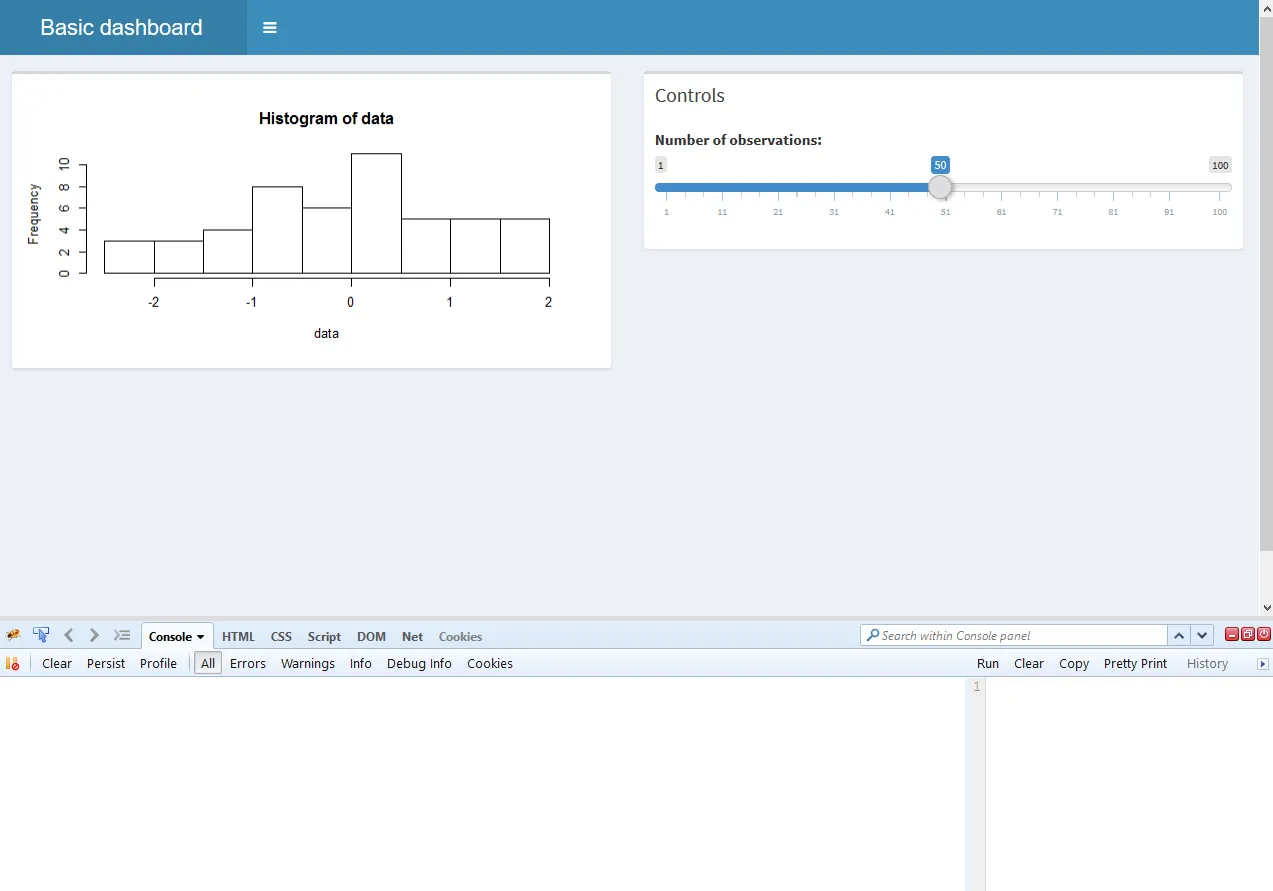Click the observations slider handle at 50
The width and height of the screenshot is (1273, 891).
[940, 187]
